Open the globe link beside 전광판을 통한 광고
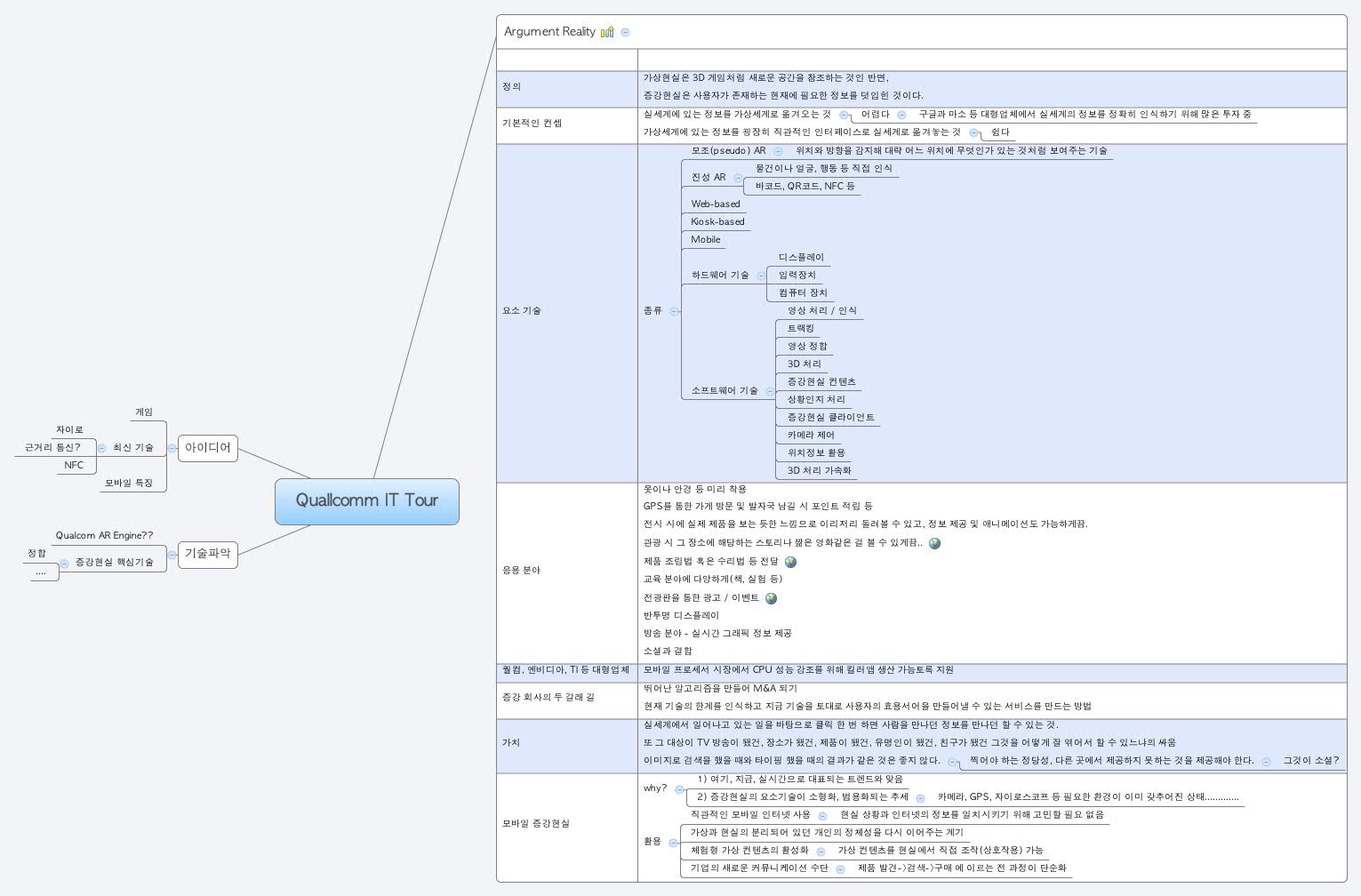The image size is (1361, 896). point(771,598)
